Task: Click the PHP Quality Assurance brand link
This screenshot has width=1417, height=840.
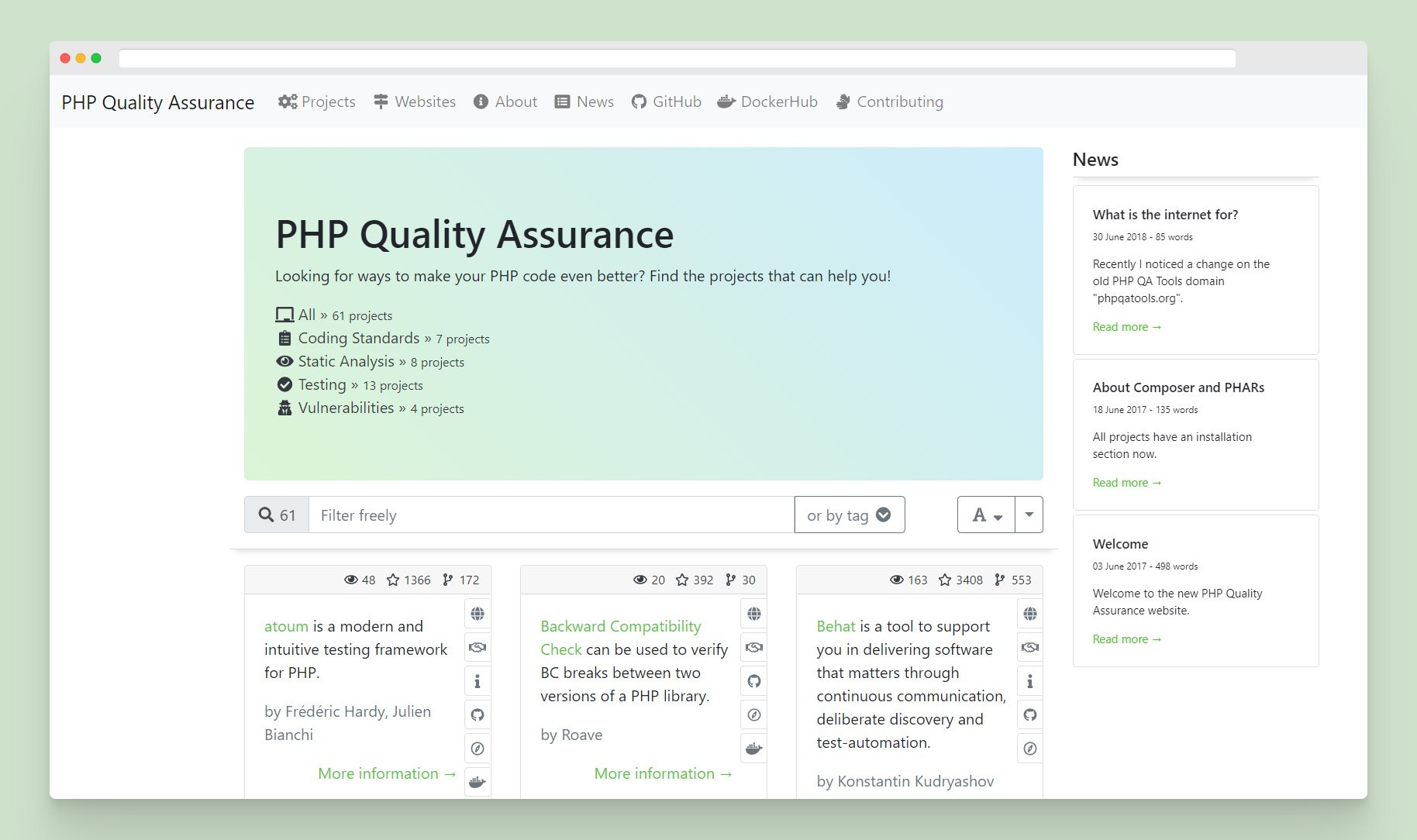Action: pyautogui.click(x=158, y=102)
